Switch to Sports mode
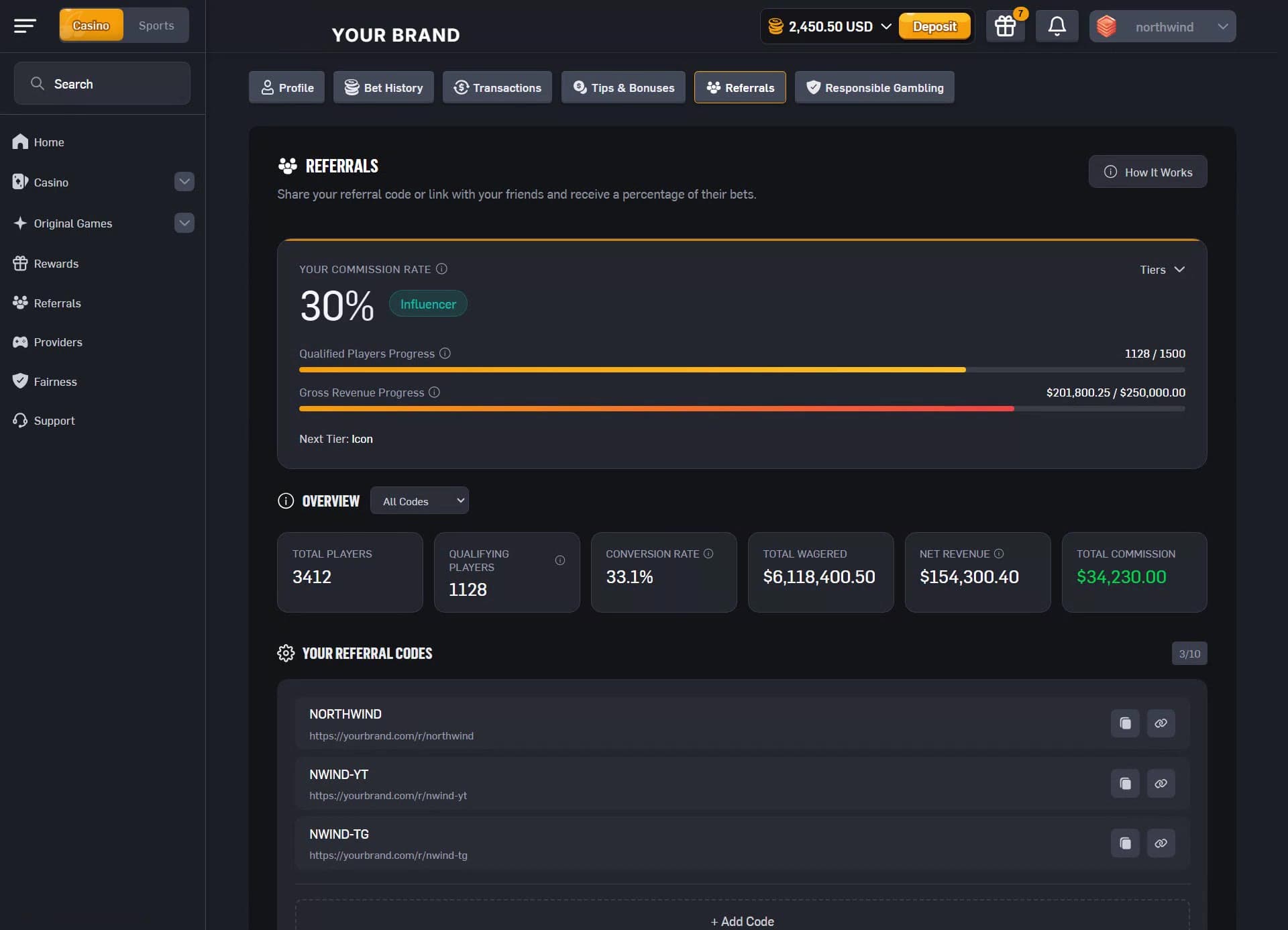The height and width of the screenshot is (930, 1288). click(156, 25)
